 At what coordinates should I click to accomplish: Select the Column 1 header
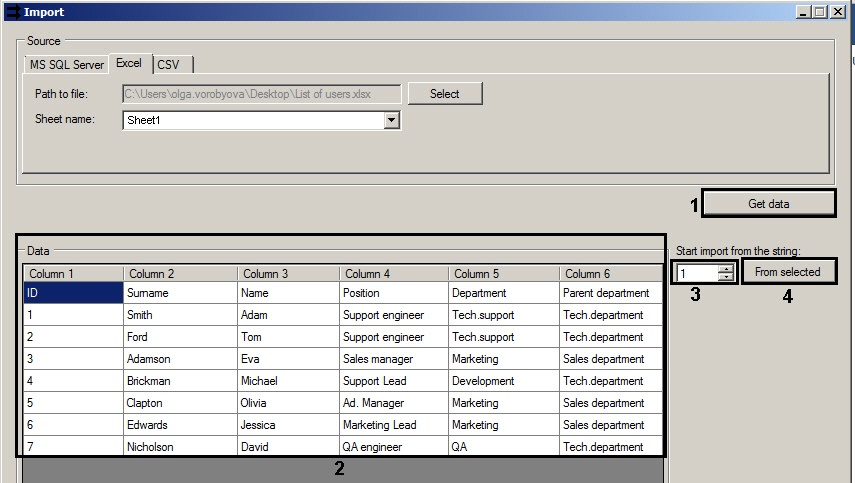(x=73, y=274)
